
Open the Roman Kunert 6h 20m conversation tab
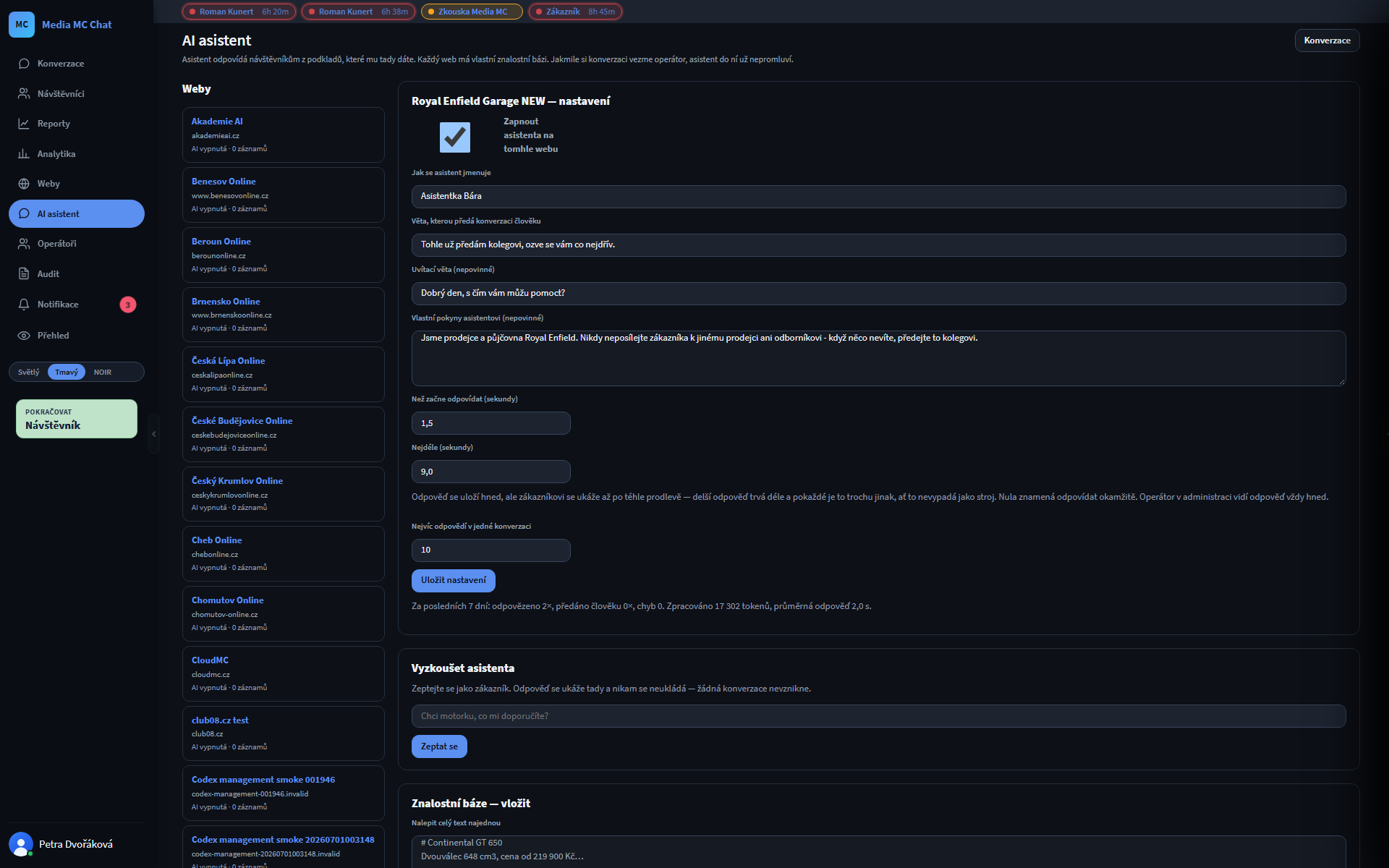239,12
